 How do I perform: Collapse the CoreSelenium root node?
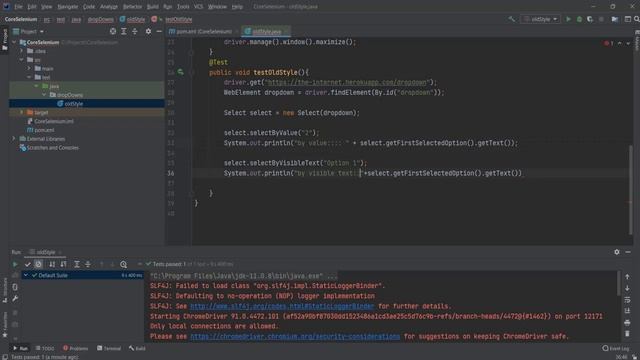(x=14, y=42)
